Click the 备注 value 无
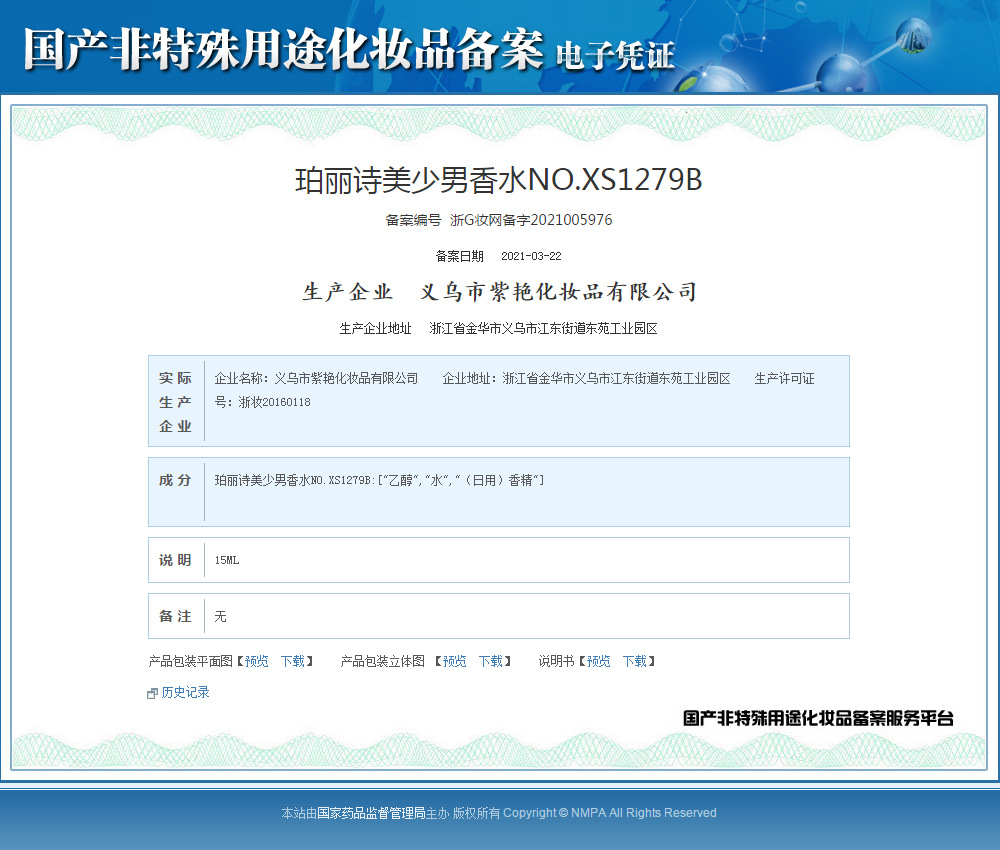The width and height of the screenshot is (1000, 850). click(220, 617)
